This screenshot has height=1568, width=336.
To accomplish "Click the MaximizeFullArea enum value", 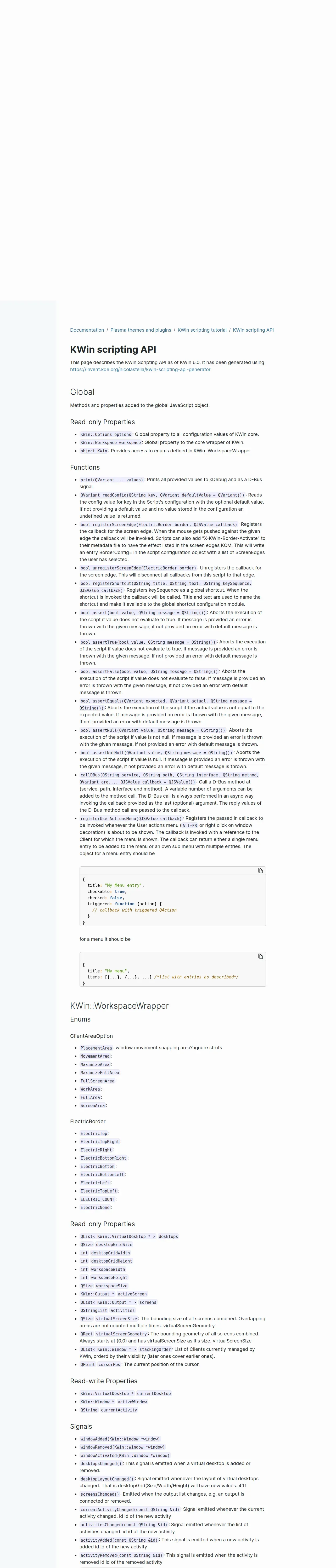I will coord(100,1073).
